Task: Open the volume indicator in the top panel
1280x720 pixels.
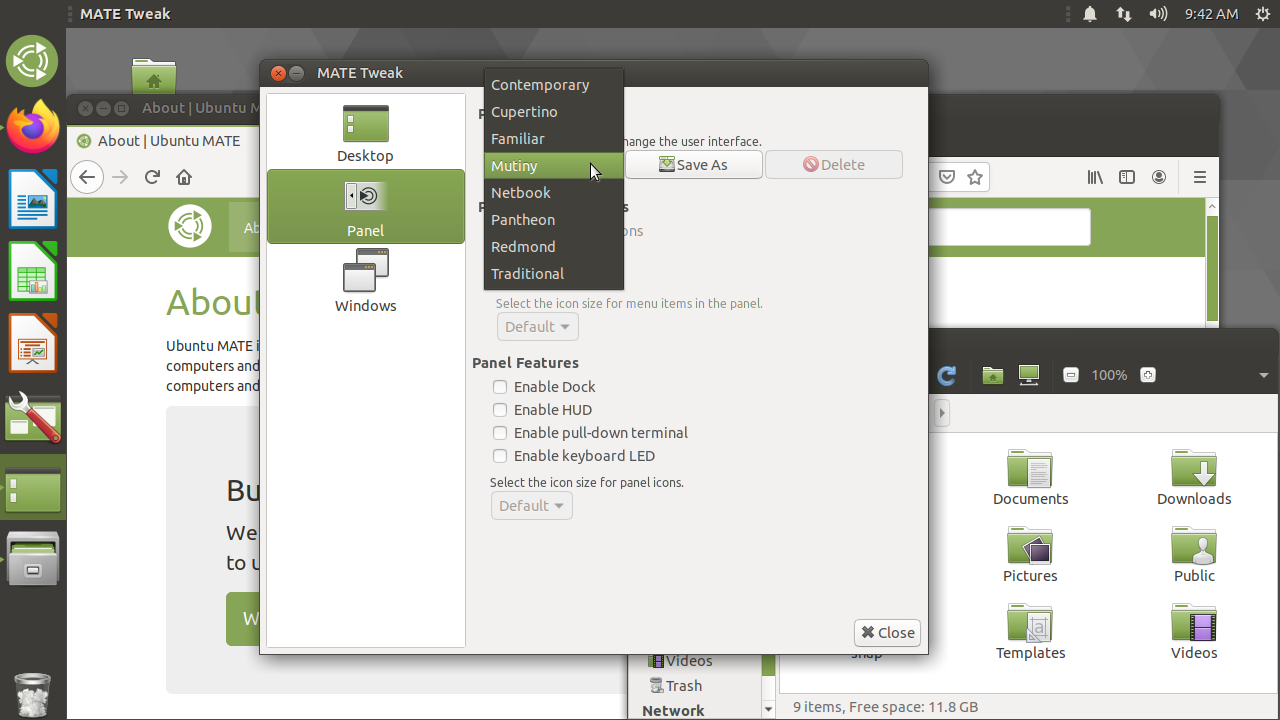Action: 1158,14
